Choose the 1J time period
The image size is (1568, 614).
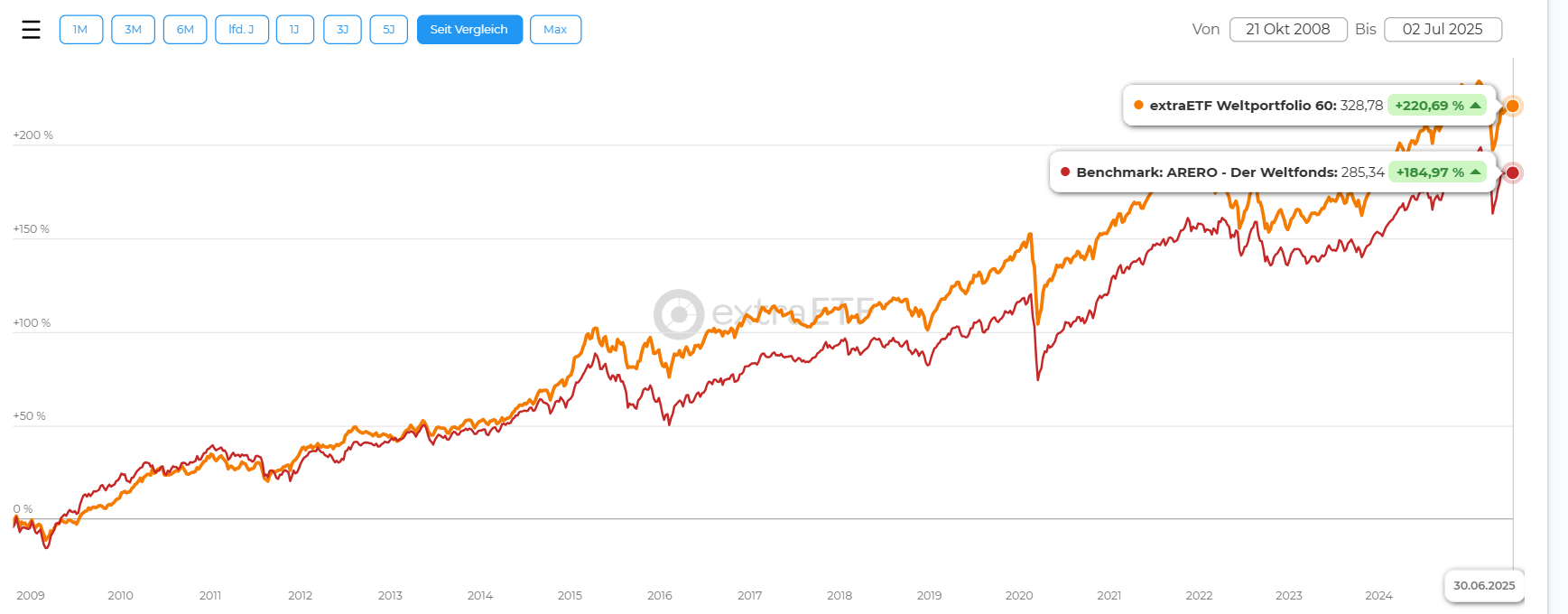tap(294, 30)
